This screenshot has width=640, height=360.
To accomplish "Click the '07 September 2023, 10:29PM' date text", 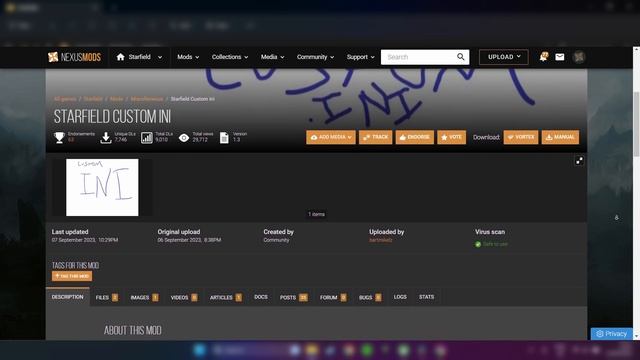I will pos(85,240).
